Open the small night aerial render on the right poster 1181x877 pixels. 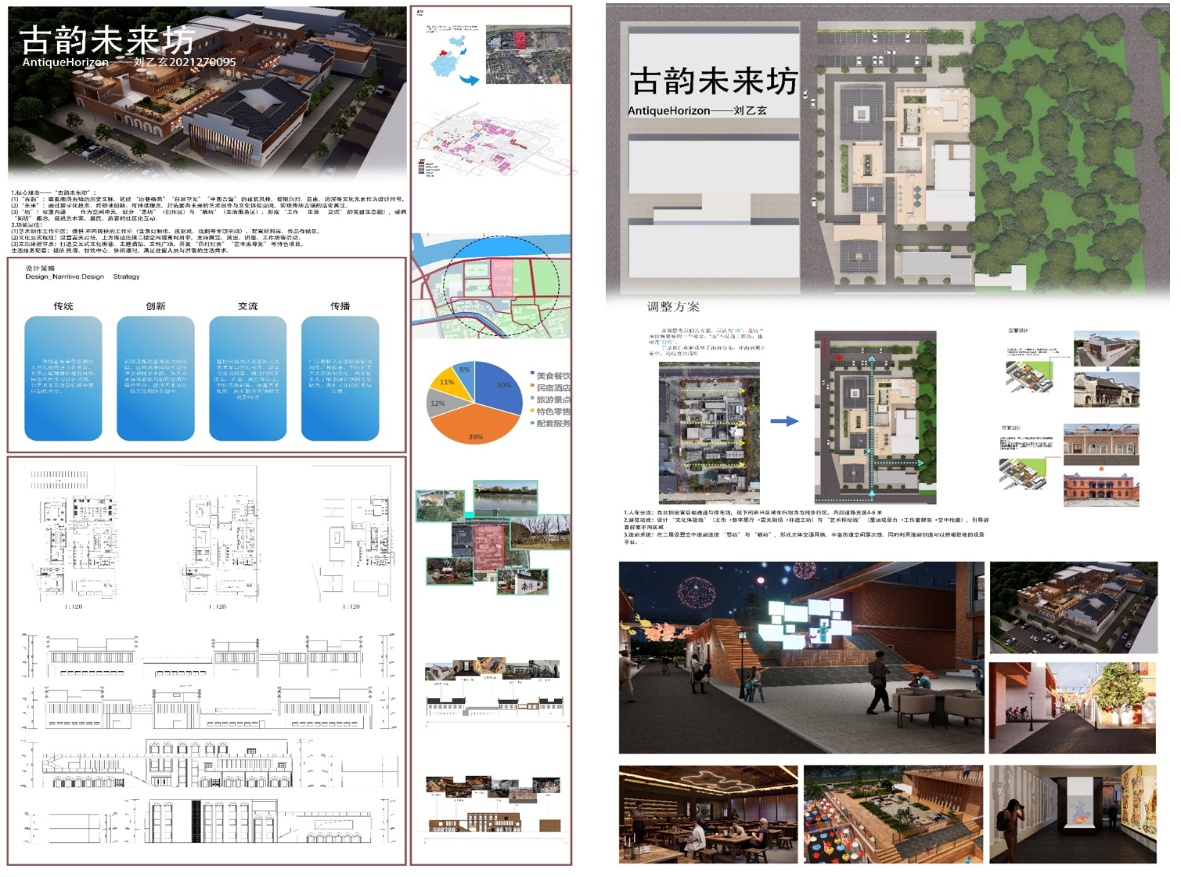pos(1073,607)
